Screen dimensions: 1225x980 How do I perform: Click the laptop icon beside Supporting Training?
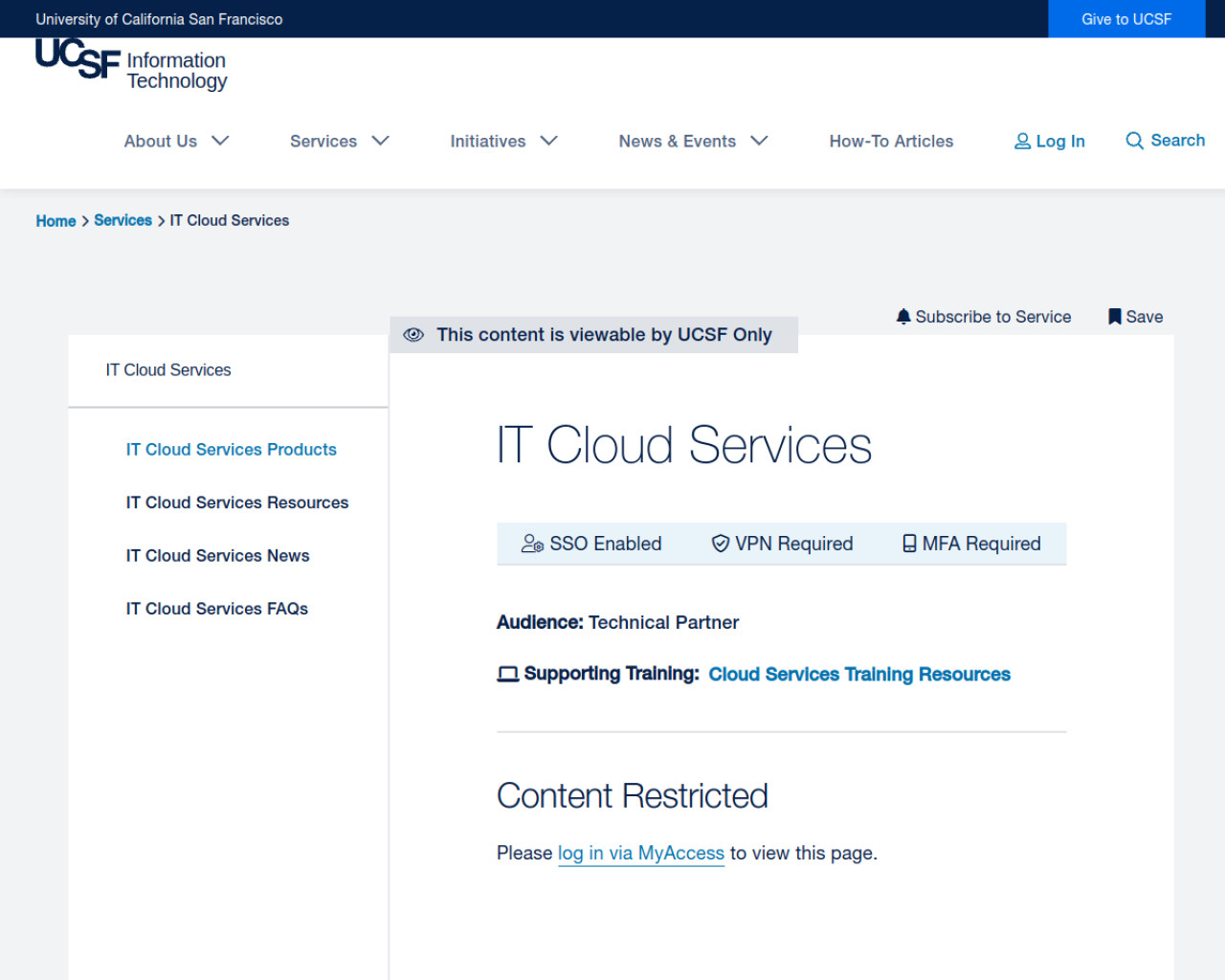[x=508, y=675]
